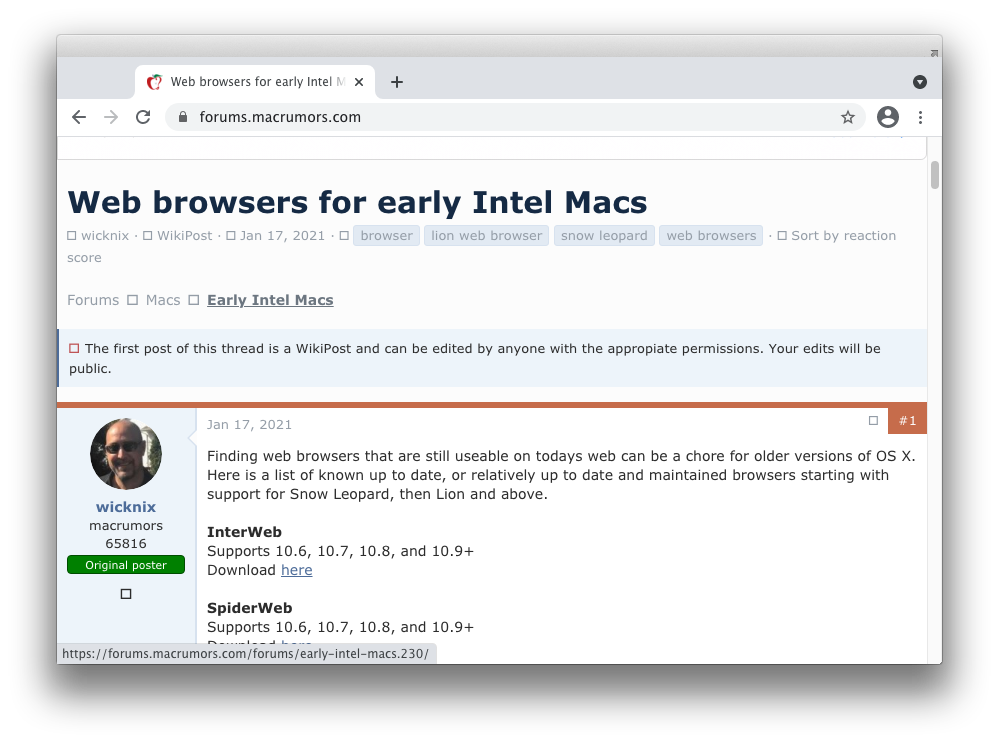Image resolution: width=999 pixels, height=743 pixels.
Task: Click the lion web browser tag
Action: (486, 236)
